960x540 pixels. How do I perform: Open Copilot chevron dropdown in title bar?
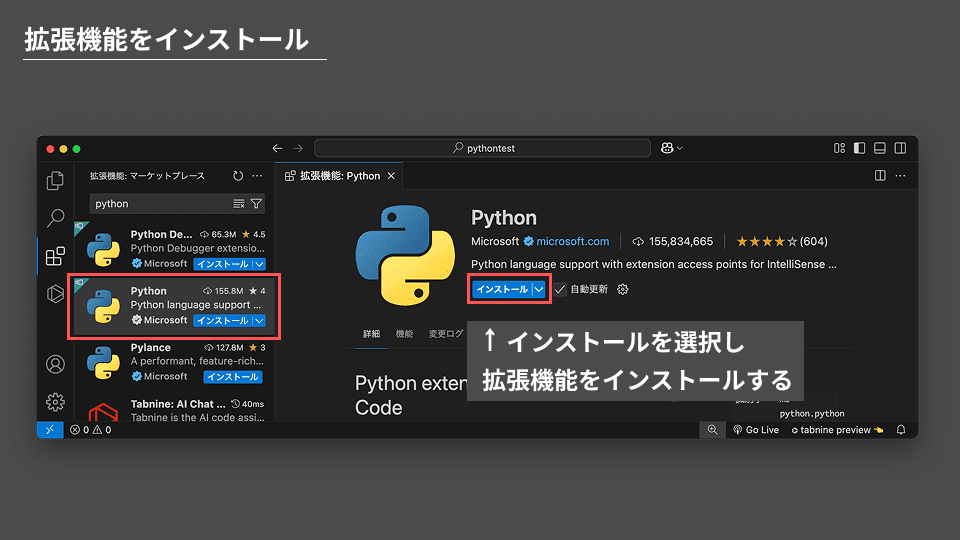pos(680,148)
